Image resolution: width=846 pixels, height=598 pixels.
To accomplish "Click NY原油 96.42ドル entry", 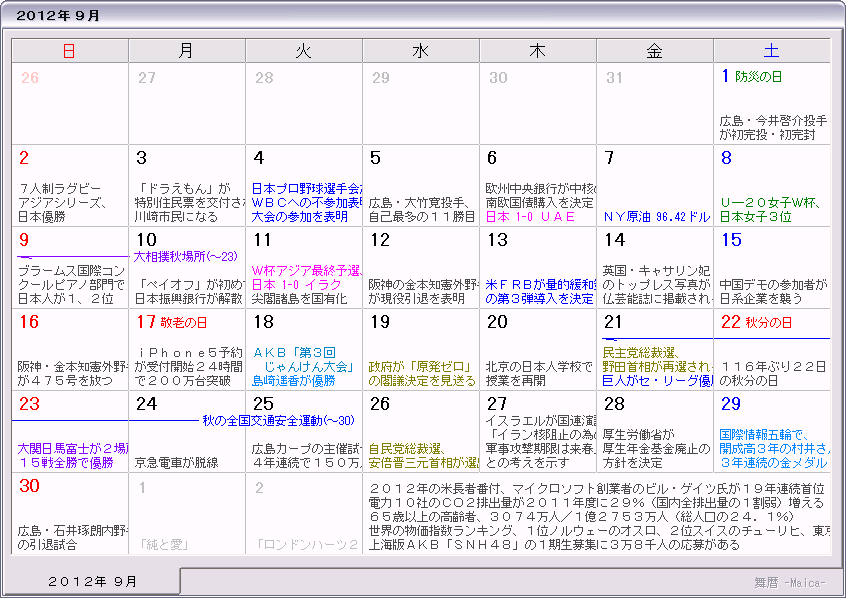I will point(657,217).
